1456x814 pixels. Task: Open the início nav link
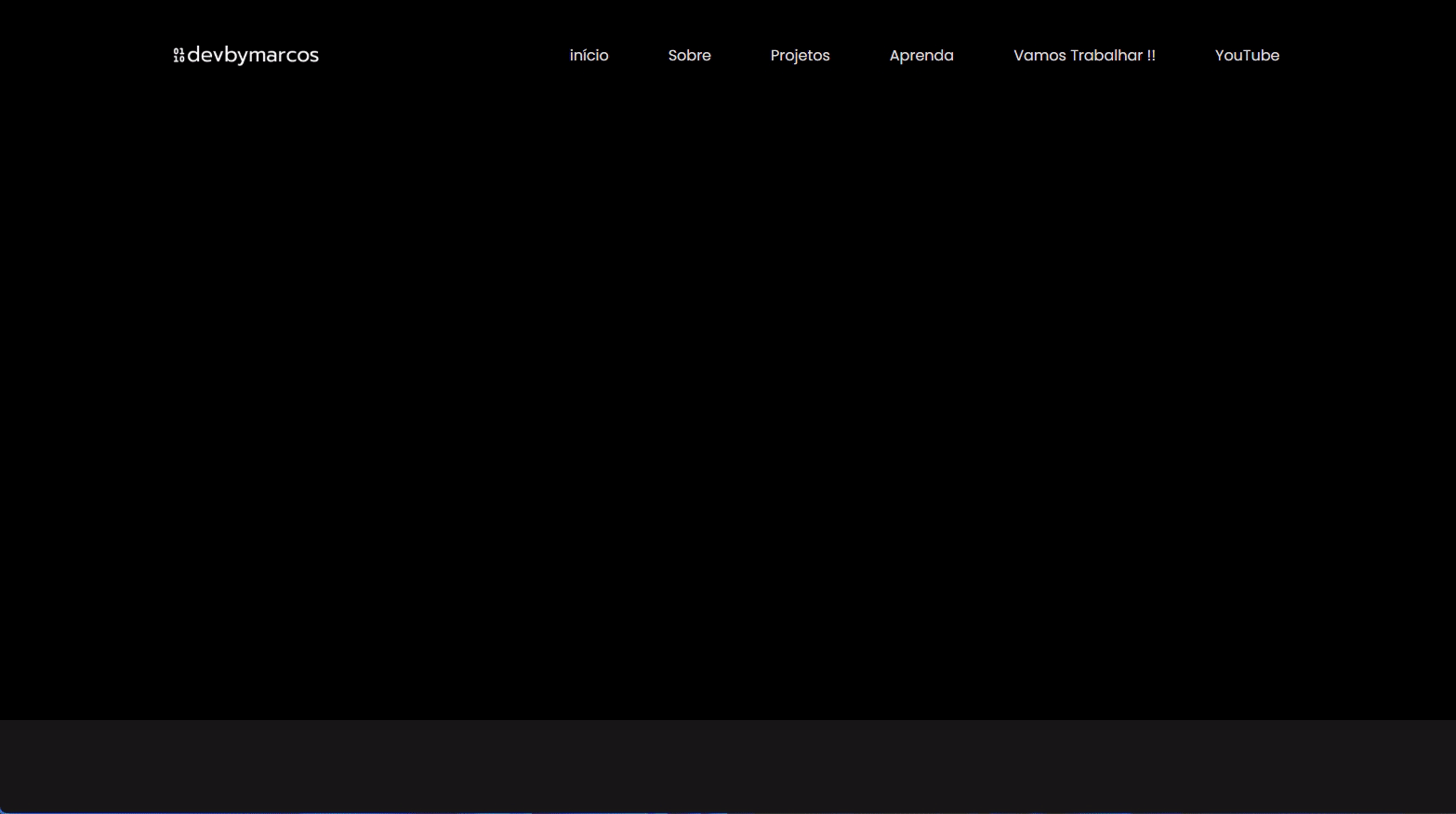tap(589, 56)
